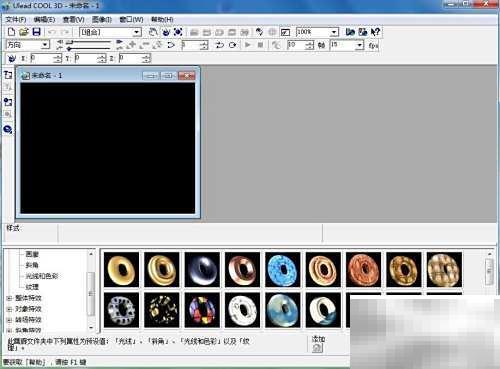Select the 光线和色彩 tree item

point(42,276)
